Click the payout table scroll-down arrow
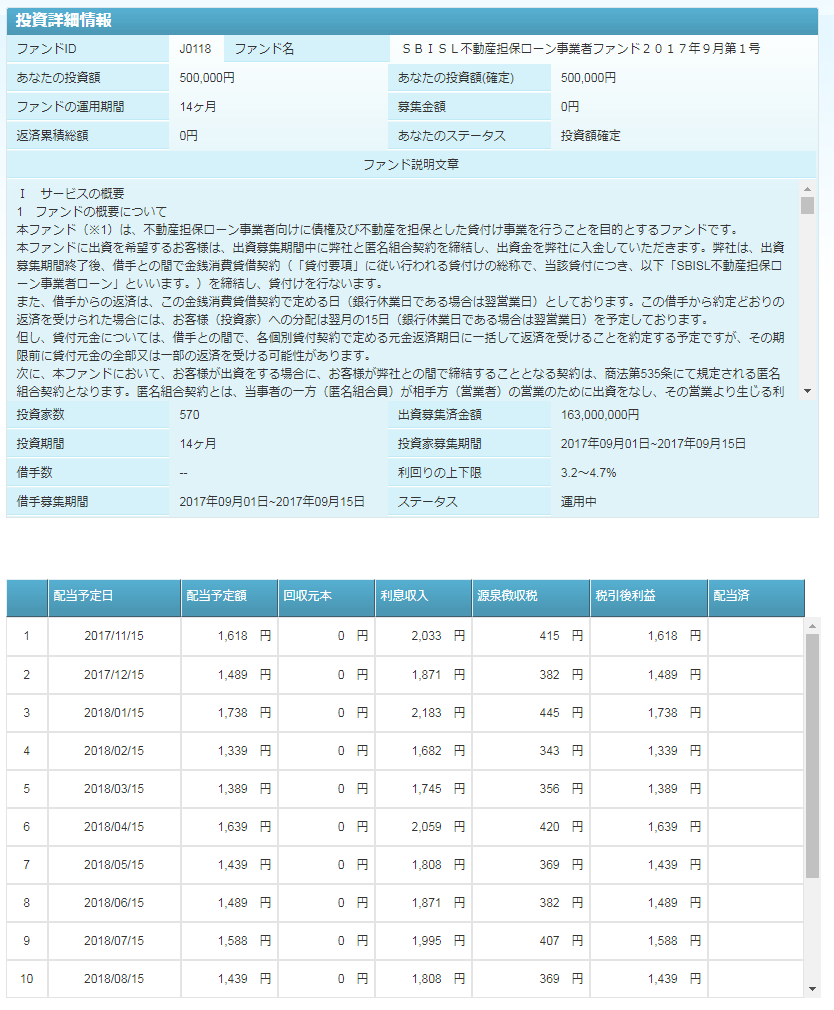 pos(812,989)
